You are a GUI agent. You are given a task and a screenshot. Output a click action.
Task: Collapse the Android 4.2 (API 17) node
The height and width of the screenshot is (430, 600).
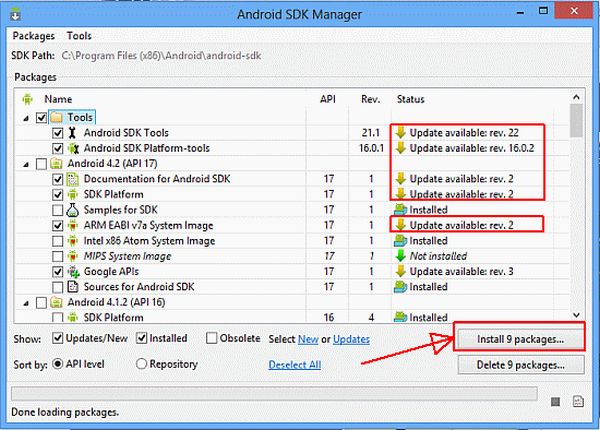26,165
